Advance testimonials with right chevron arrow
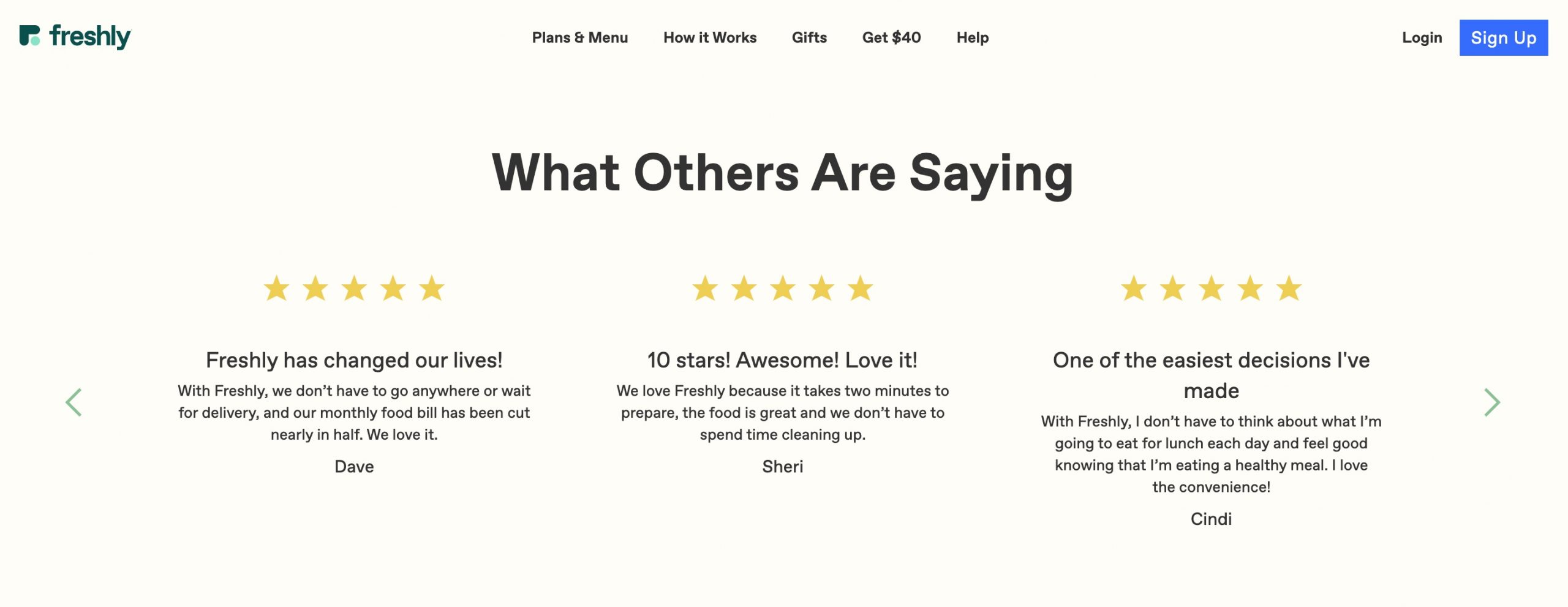This screenshot has width=1568, height=607. (x=1492, y=402)
